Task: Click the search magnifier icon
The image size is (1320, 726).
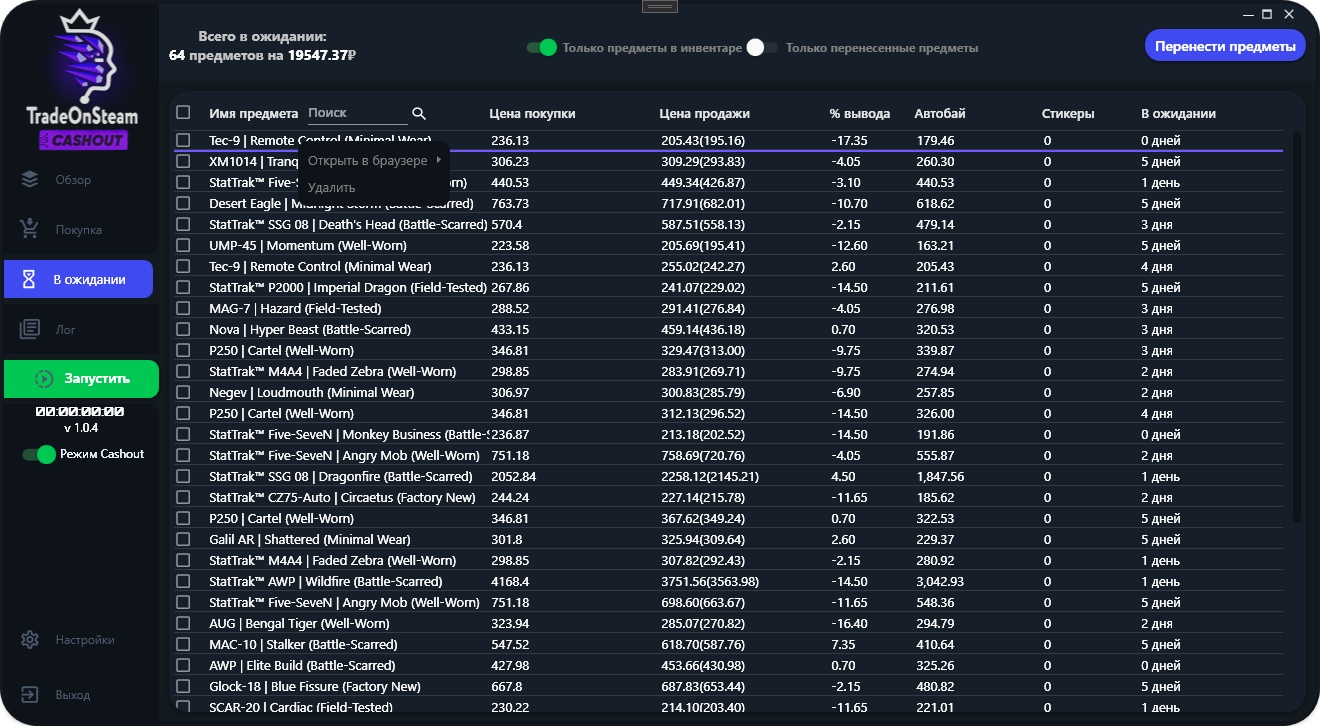Action: pos(419,114)
